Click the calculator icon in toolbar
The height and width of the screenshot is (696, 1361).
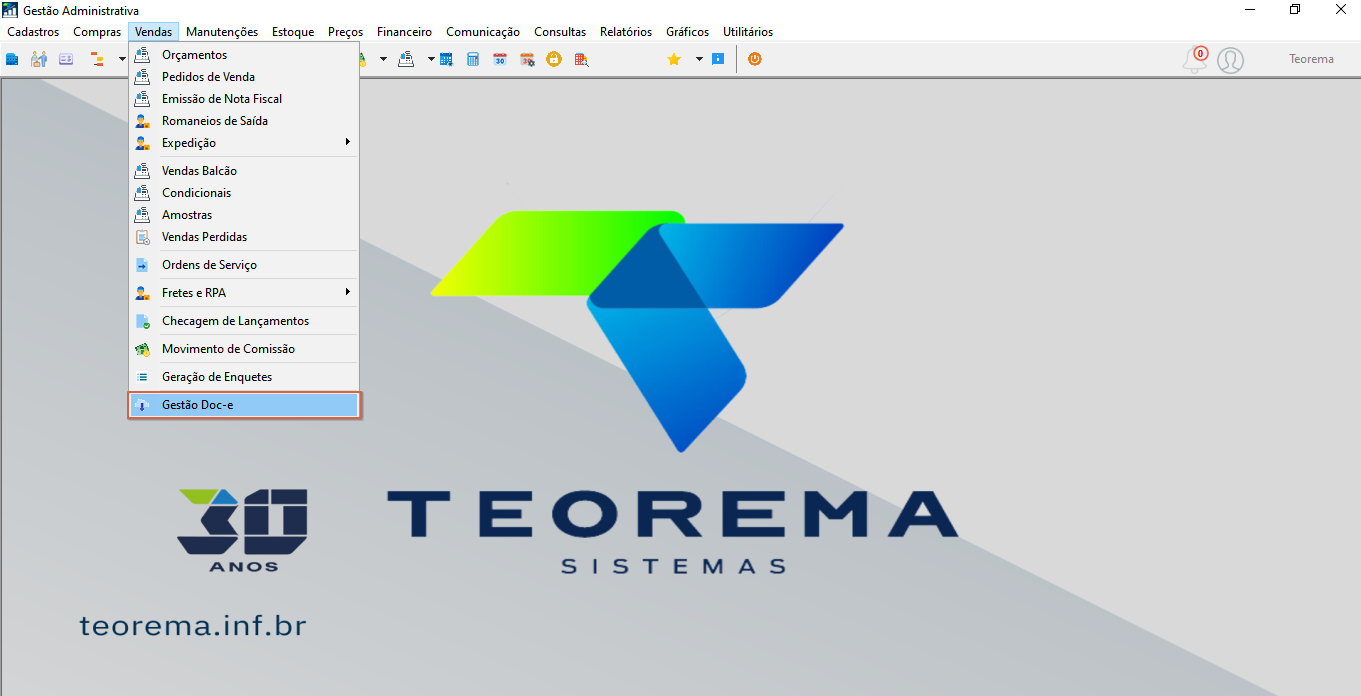473,59
